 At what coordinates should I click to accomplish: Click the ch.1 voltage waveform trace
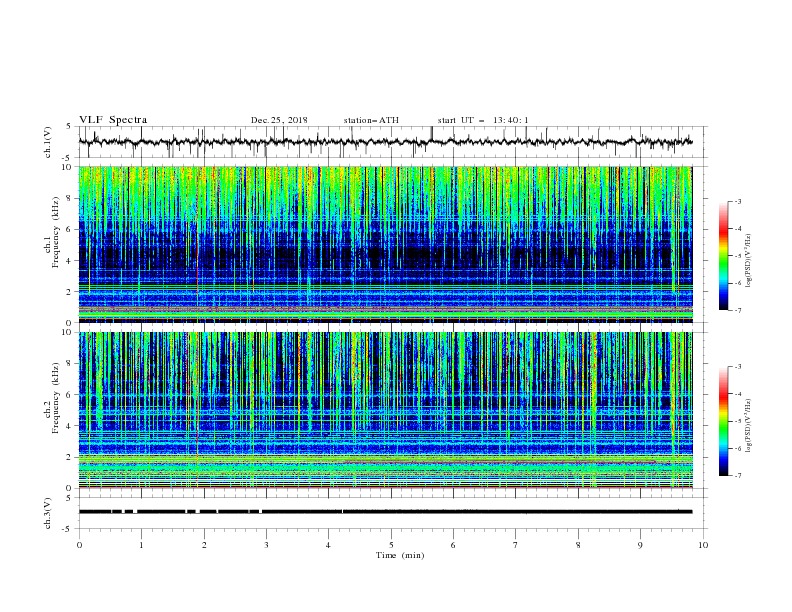pos(386,142)
